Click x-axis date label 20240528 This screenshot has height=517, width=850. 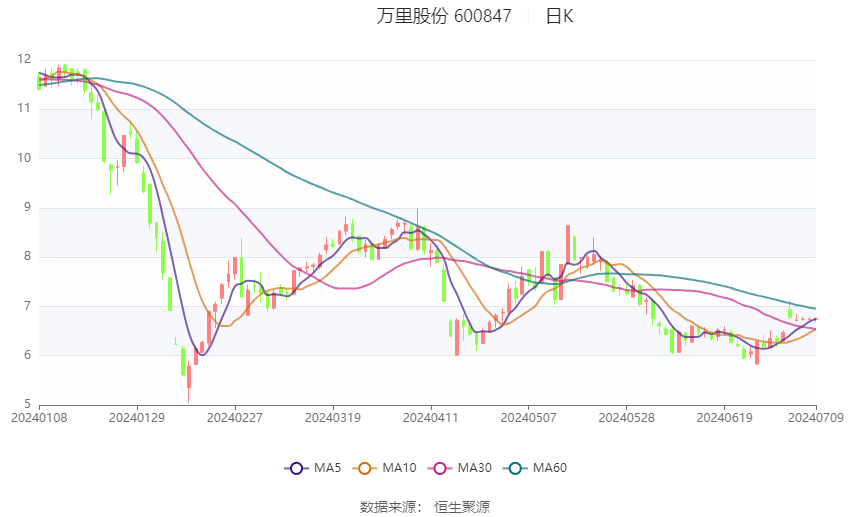(627, 418)
